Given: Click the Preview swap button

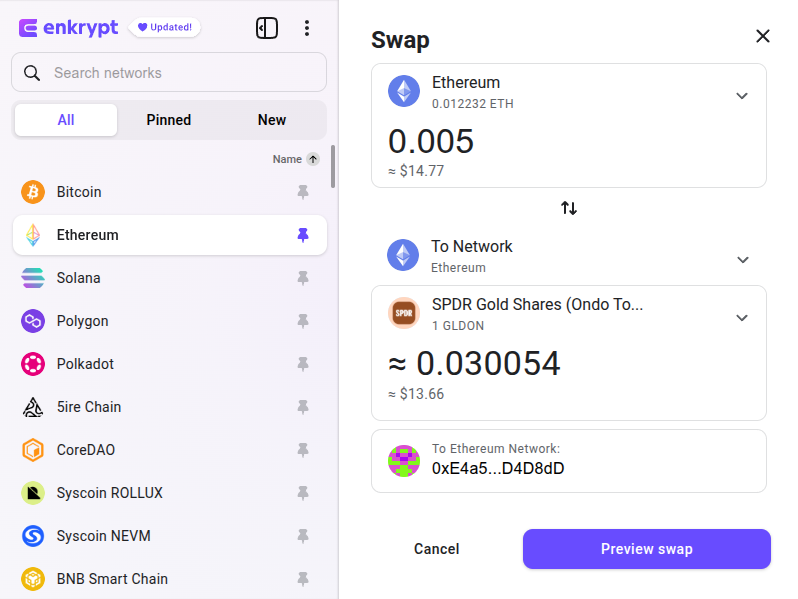Looking at the screenshot, I should [x=647, y=549].
